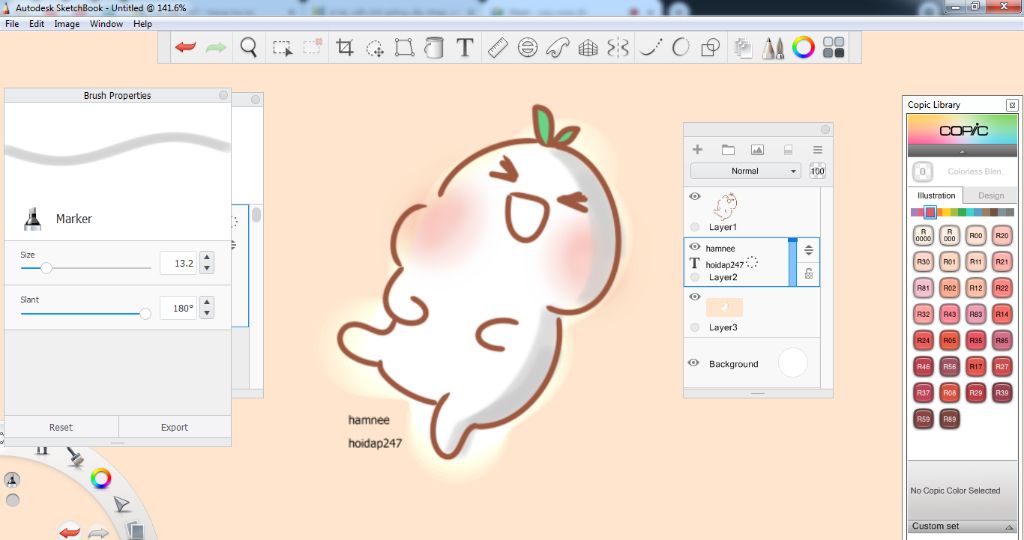
Task: Close the Copic Library panel
Action: pos(1012,104)
